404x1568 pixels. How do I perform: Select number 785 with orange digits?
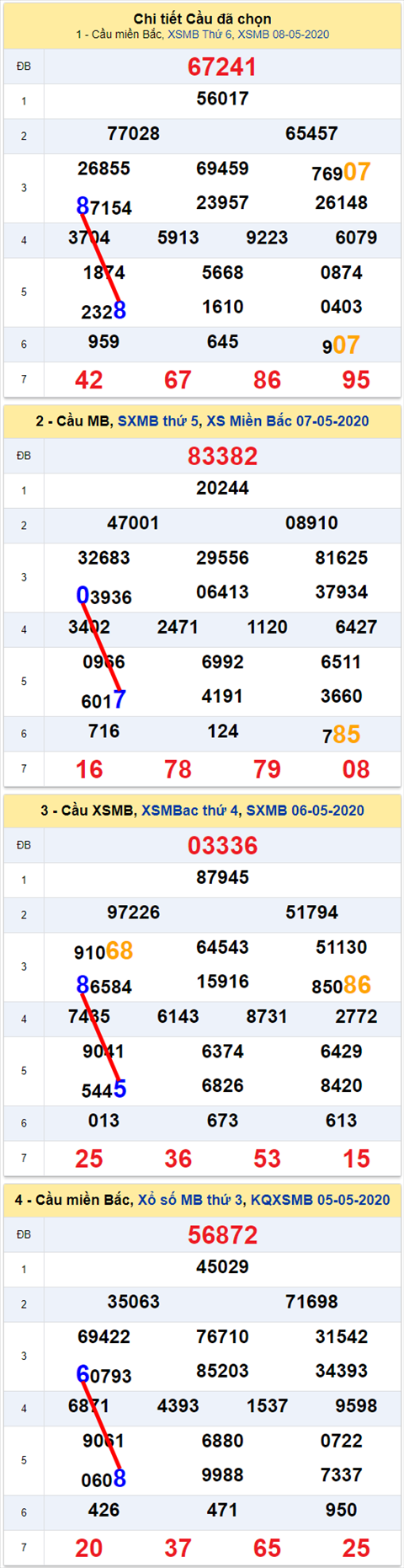click(341, 735)
